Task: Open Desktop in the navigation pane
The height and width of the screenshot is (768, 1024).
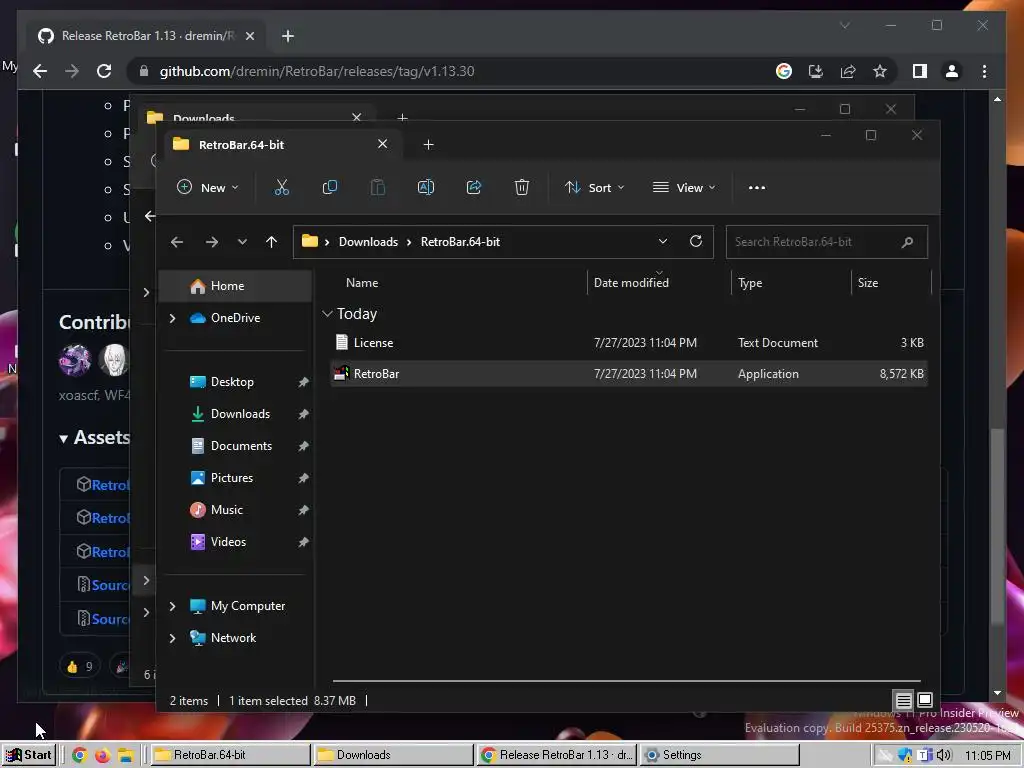Action: [236, 382]
